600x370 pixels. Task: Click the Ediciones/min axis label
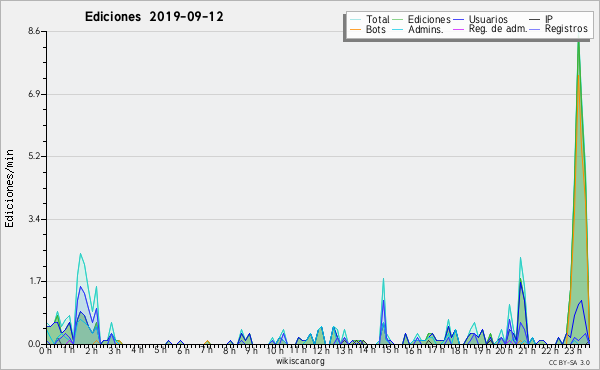pos(9,188)
